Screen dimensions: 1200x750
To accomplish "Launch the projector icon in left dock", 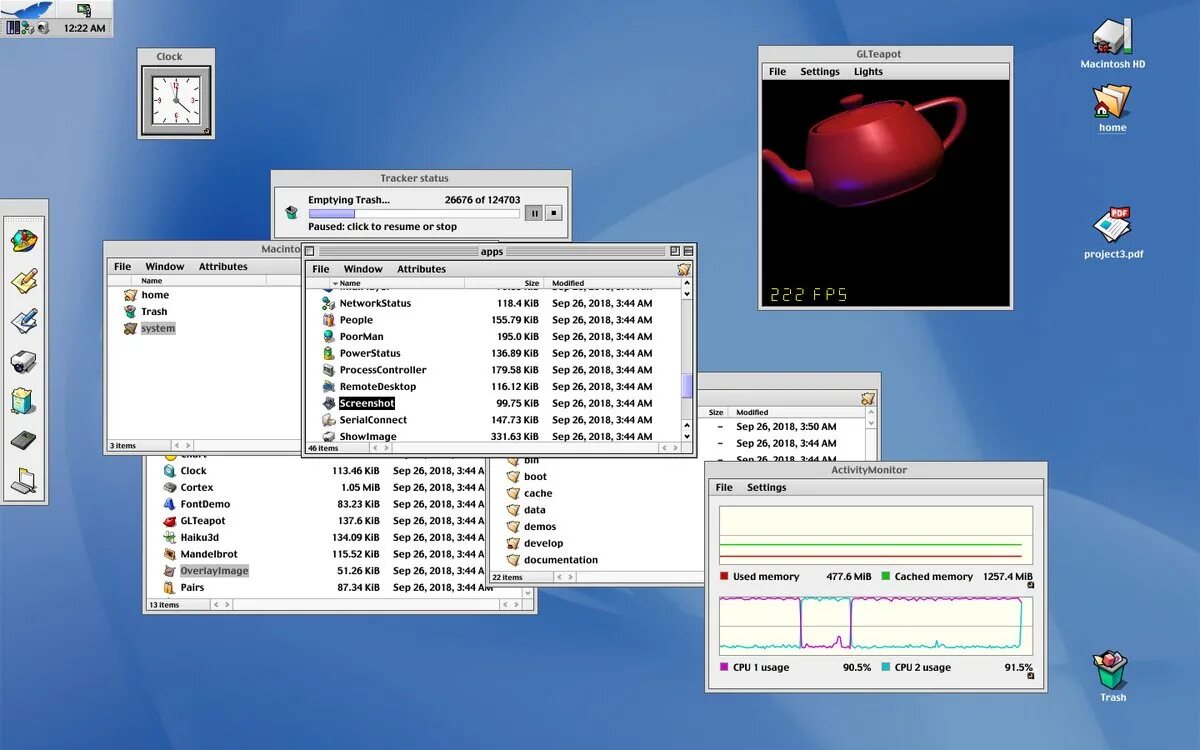I will (24, 361).
